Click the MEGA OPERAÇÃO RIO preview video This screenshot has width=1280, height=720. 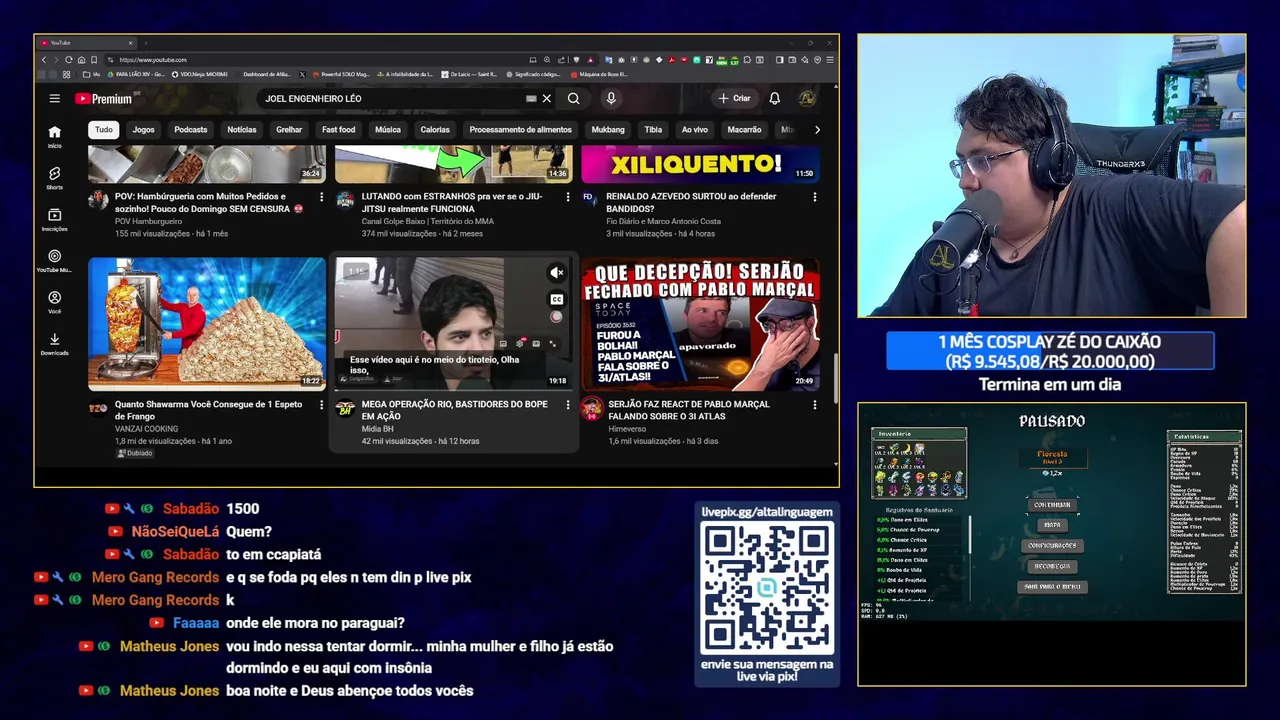coord(453,324)
